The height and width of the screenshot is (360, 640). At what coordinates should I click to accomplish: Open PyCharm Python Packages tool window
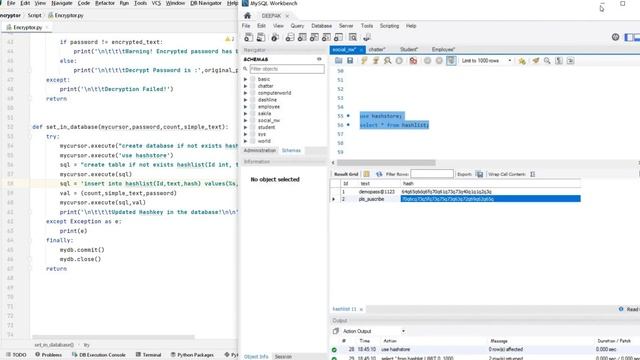pyautogui.click(x=192, y=355)
